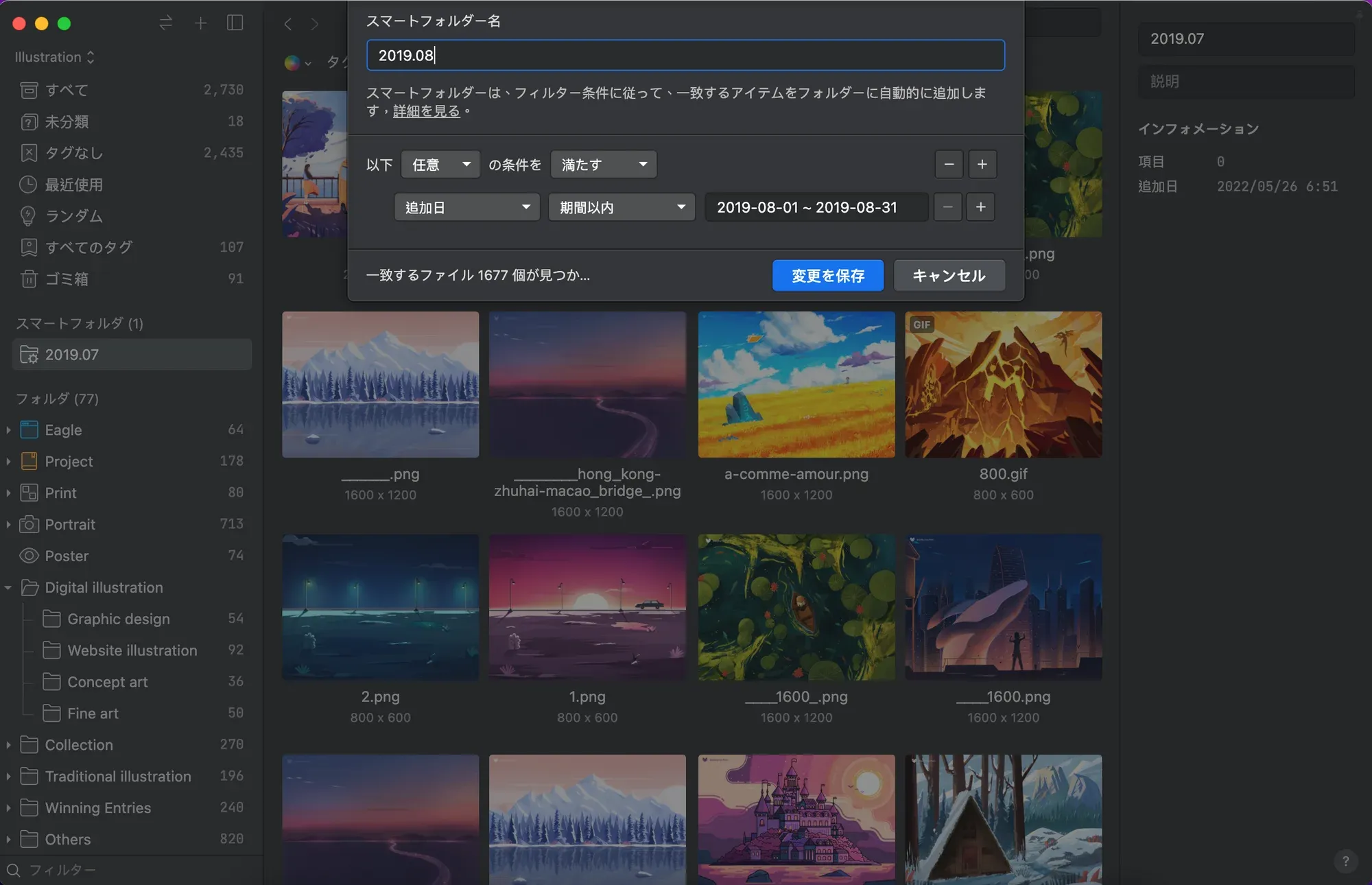Click the switch library arrows icon

(165, 23)
